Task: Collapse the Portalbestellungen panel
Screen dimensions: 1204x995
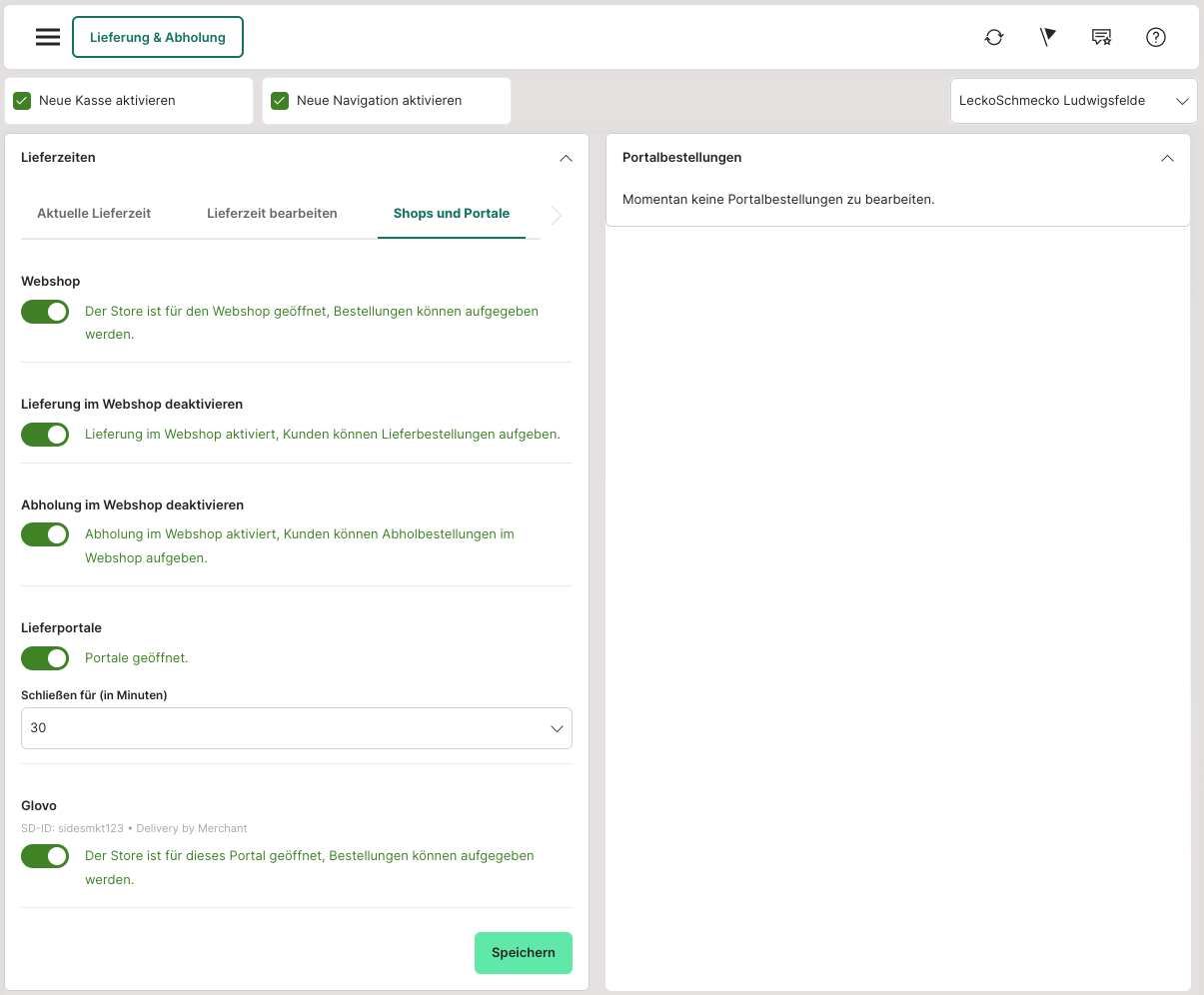Action: click(1167, 158)
